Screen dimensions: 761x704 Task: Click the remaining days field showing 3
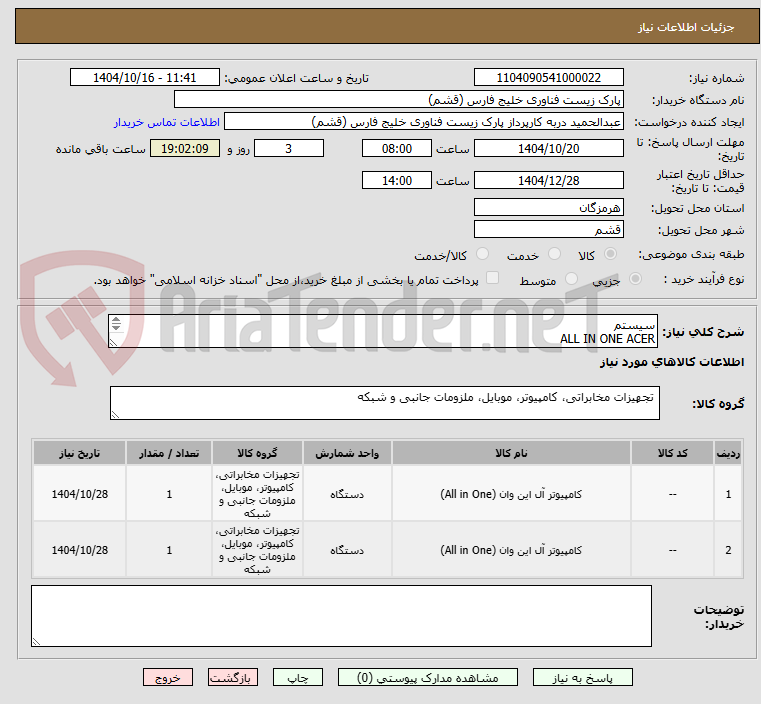point(289,148)
